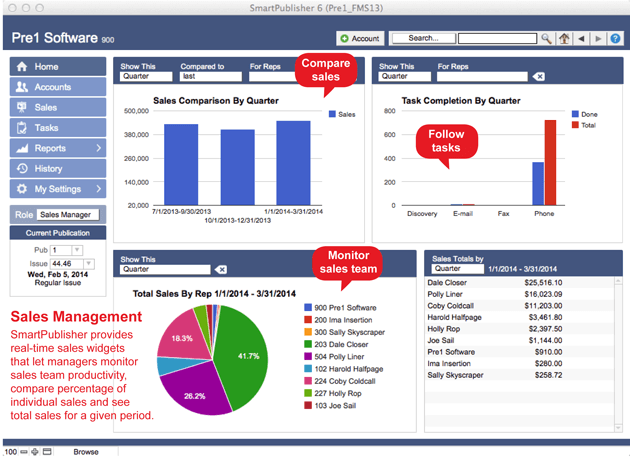Image resolution: width=630 pixels, height=462 pixels.
Task: Open the Sales sidebar item
Action: coord(58,107)
